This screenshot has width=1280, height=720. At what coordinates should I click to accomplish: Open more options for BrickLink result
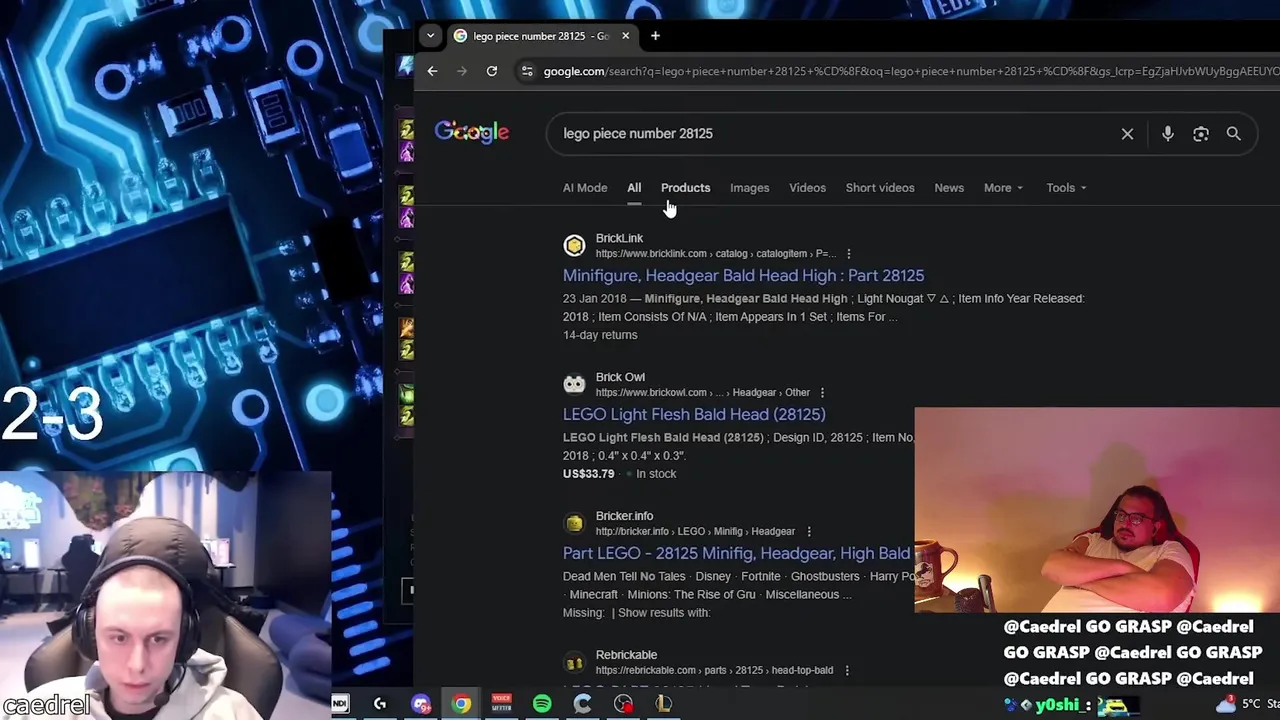[x=848, y=254]
